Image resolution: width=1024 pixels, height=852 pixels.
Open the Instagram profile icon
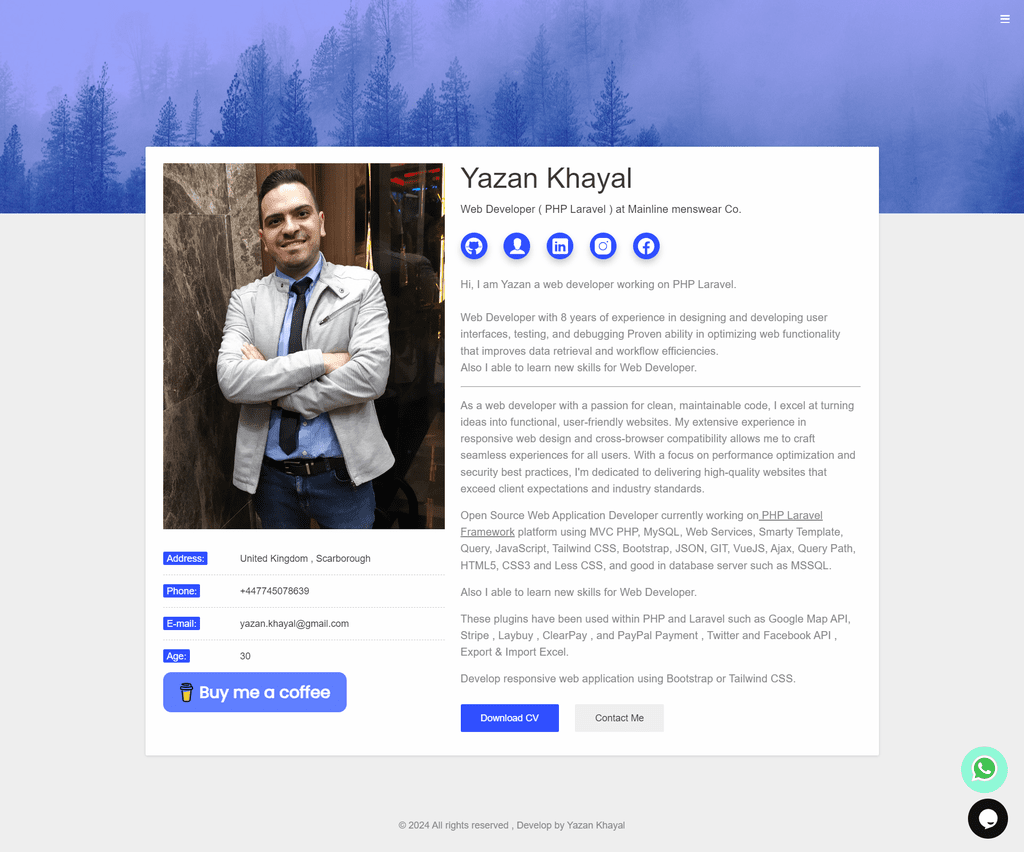pos(603,246)
